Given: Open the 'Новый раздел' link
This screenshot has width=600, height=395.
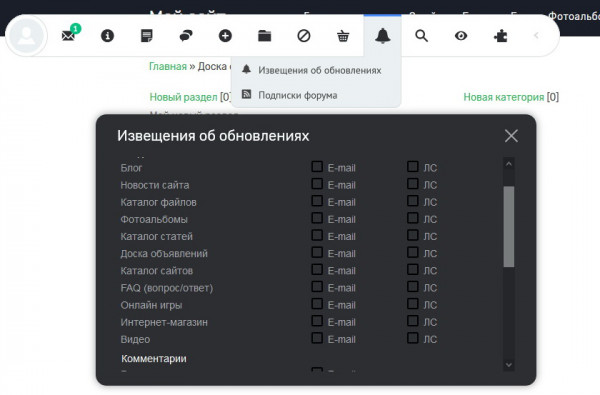Looking at the screenshot, I should pyautogui.click(x=183, y=97).
